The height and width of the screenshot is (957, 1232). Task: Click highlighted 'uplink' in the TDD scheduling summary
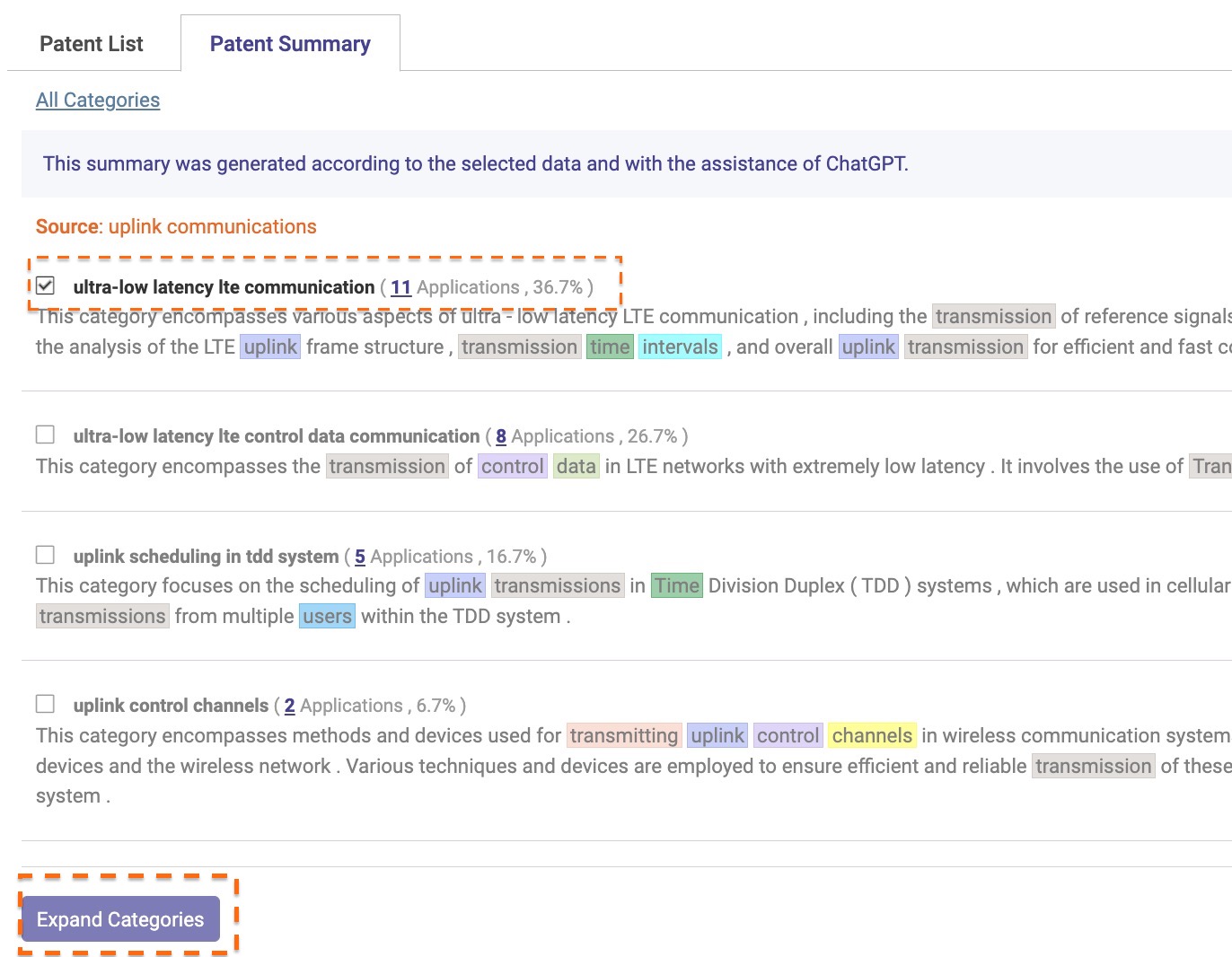click(455, 585)
